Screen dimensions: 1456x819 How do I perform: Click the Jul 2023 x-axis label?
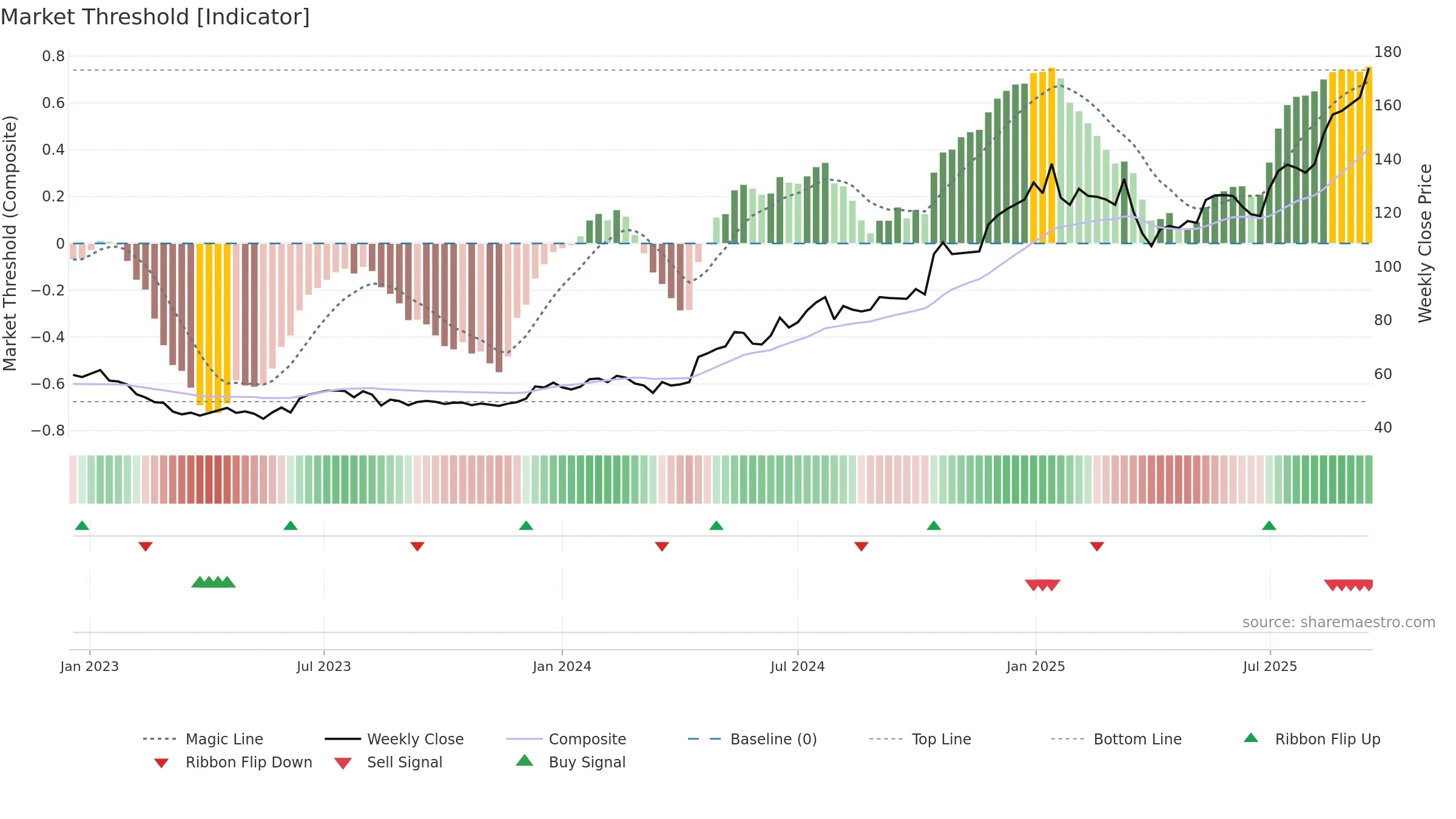324,666
